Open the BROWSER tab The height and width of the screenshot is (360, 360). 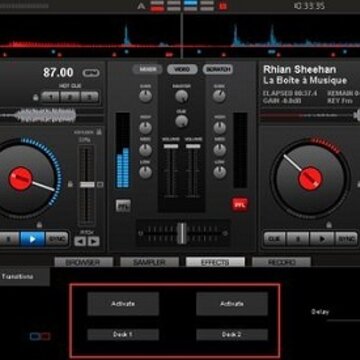pos(83,262)
